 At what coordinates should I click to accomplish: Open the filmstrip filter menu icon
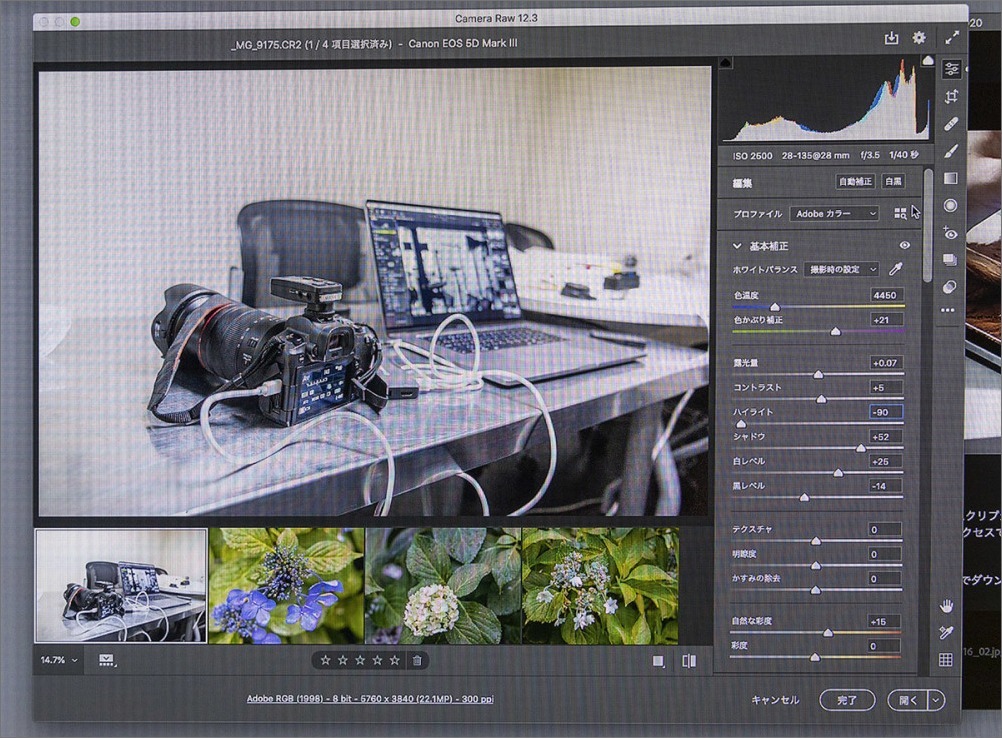click(107, 660)
